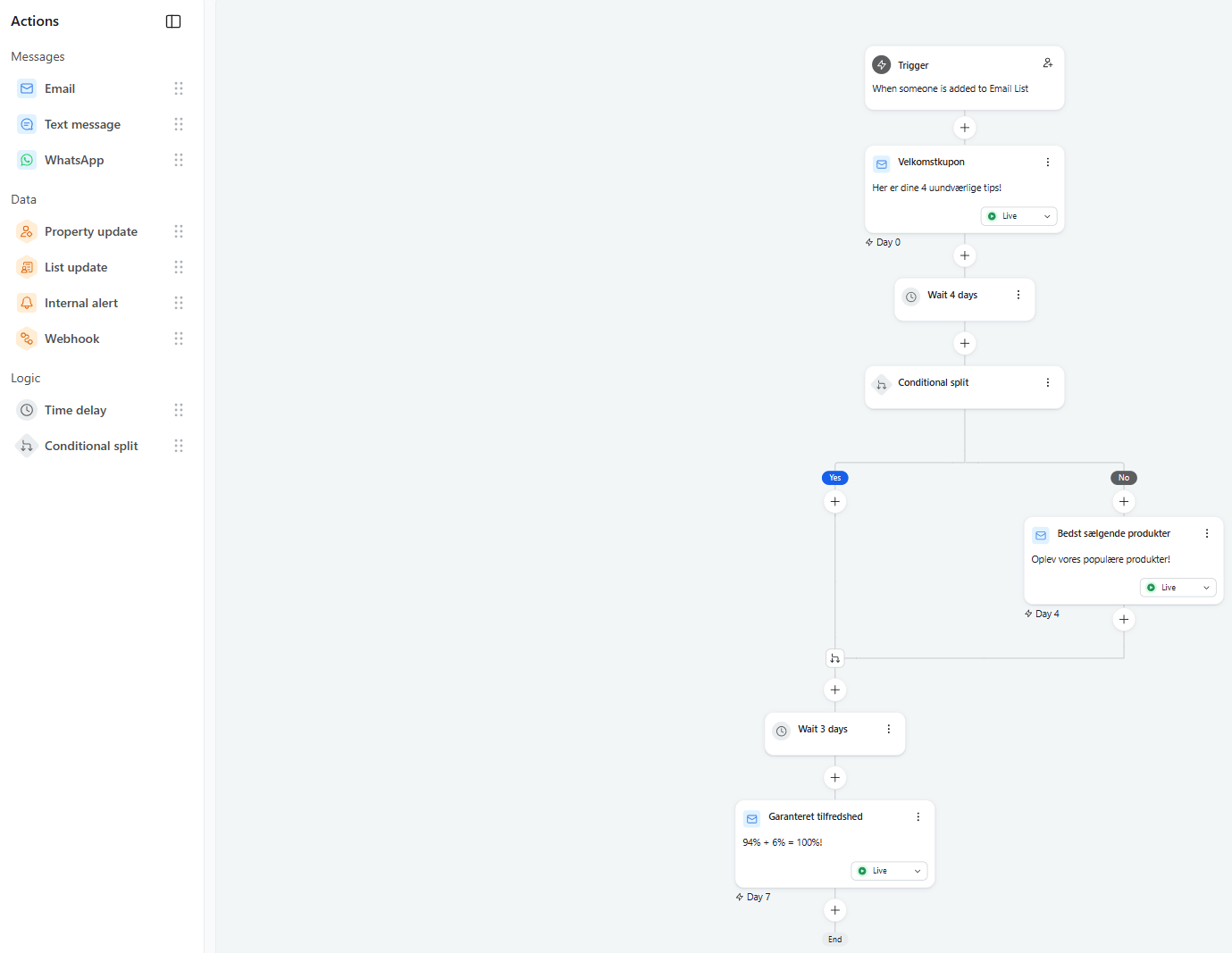Click the Yes branch label

click(x=835, y=478)
